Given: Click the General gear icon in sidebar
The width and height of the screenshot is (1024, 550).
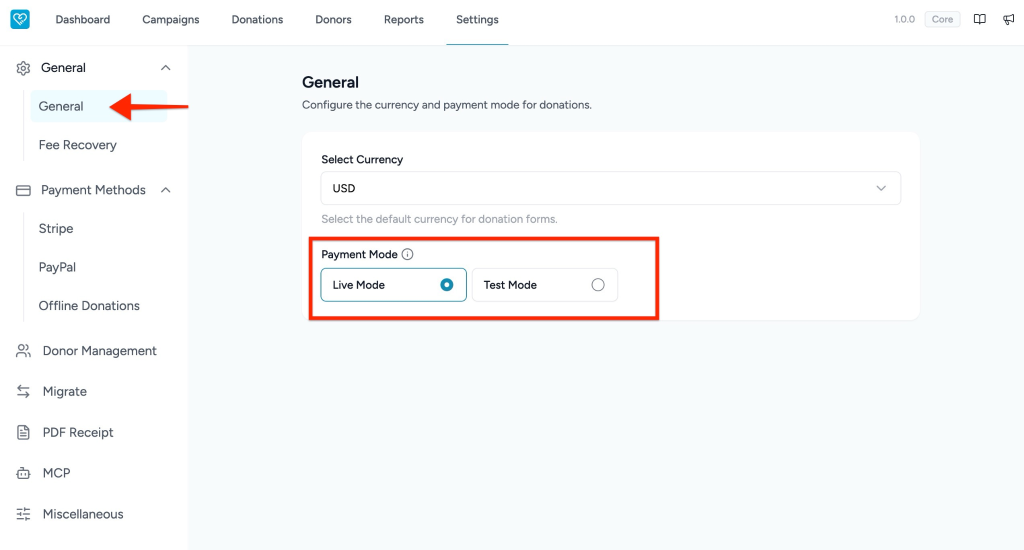Looking at the screenshot, I should [x=24, y=68].
